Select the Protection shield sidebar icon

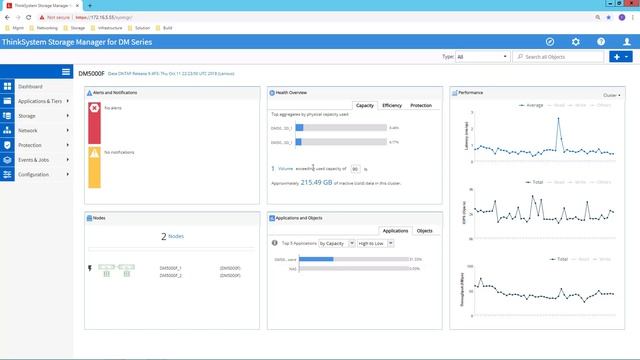[x=7, y=145]
